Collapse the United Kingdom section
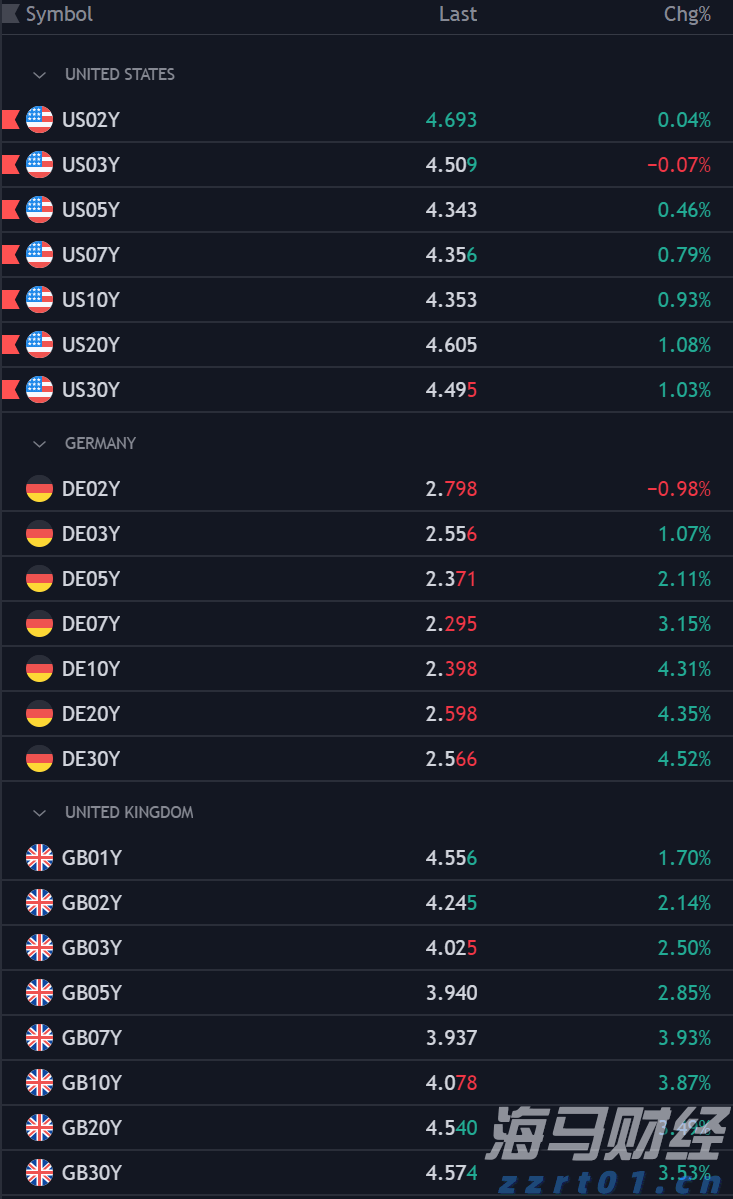The height and width of the screenshot is (1199, 733). coord(40,813)
